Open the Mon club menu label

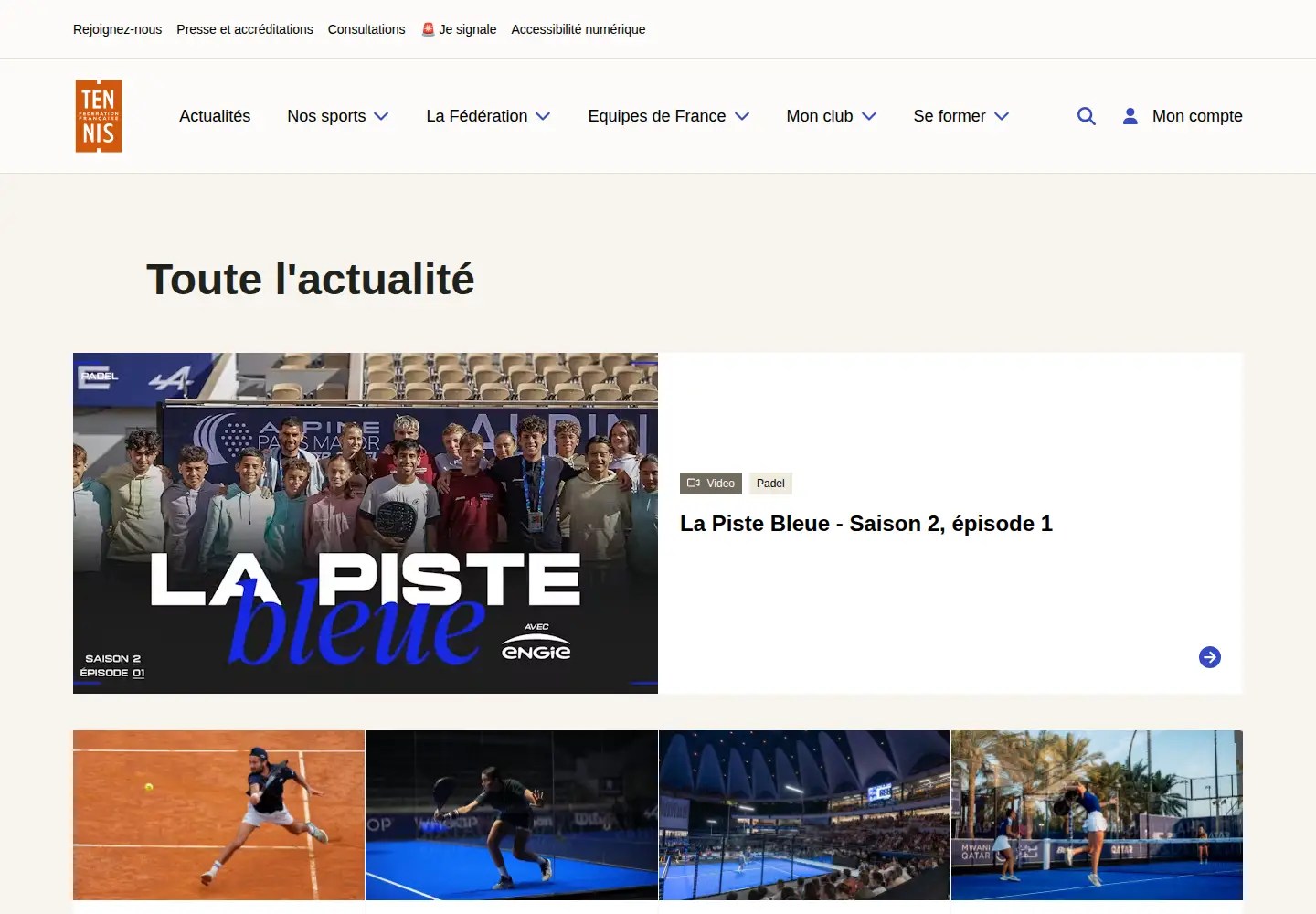(x=820, y=116)
